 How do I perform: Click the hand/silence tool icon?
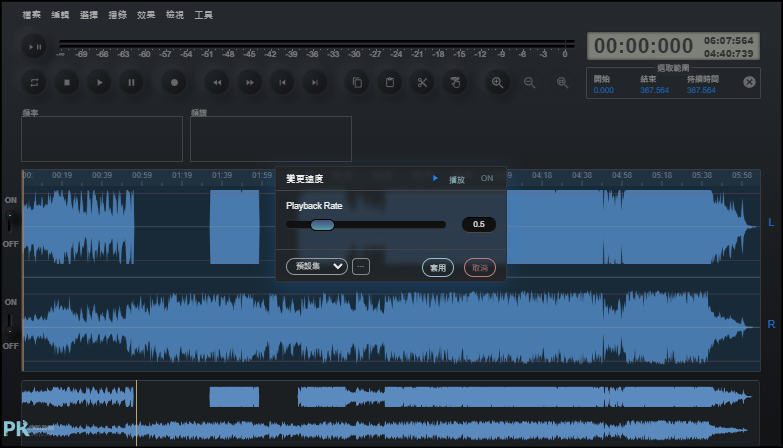tap(455, 82)
